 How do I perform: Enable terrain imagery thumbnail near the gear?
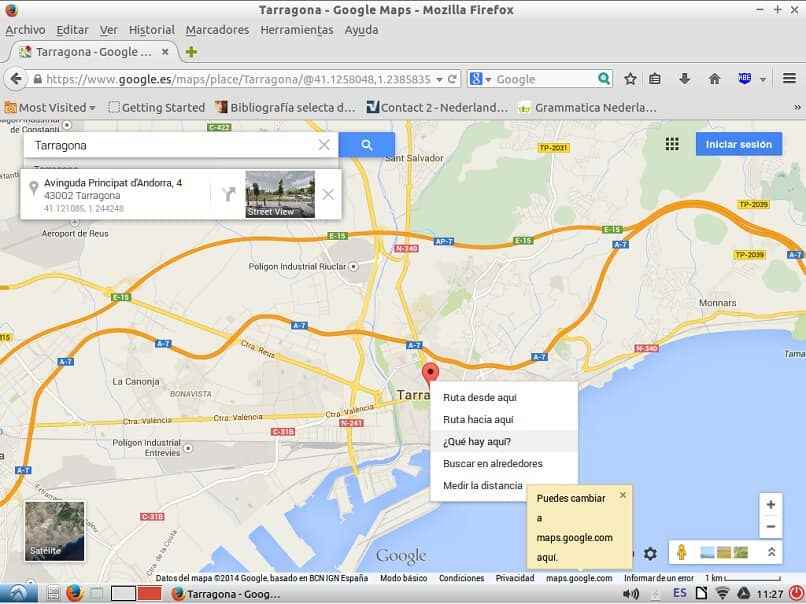pos(723,552)
